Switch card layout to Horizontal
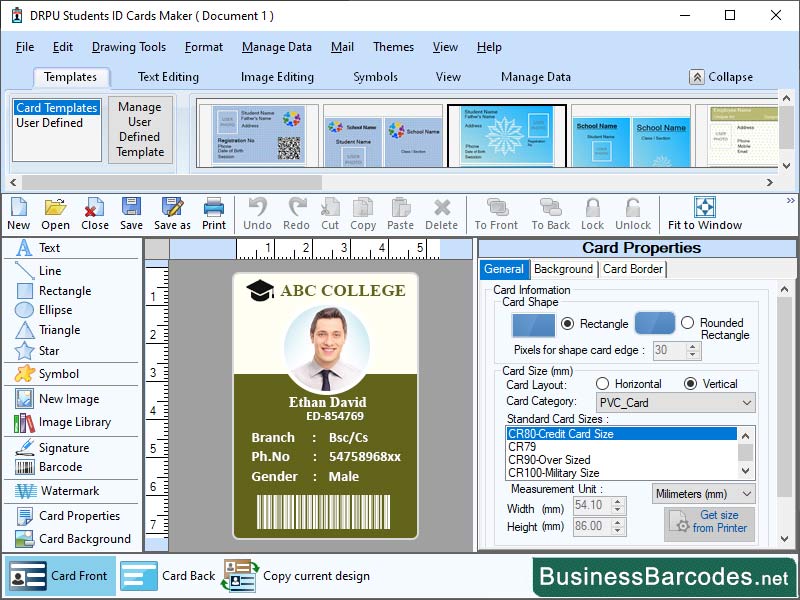Screen dimensions: 800x600 [x=605, y=384]
